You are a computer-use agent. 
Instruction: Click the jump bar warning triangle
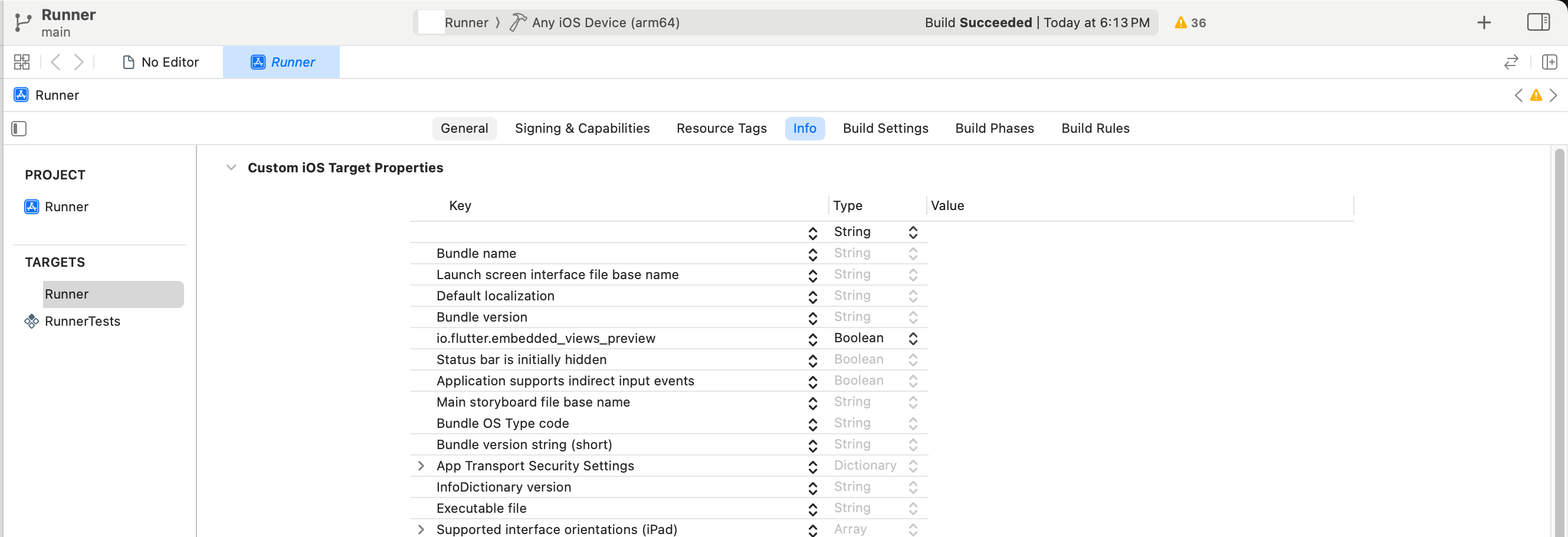click(x=1536, y=95)
